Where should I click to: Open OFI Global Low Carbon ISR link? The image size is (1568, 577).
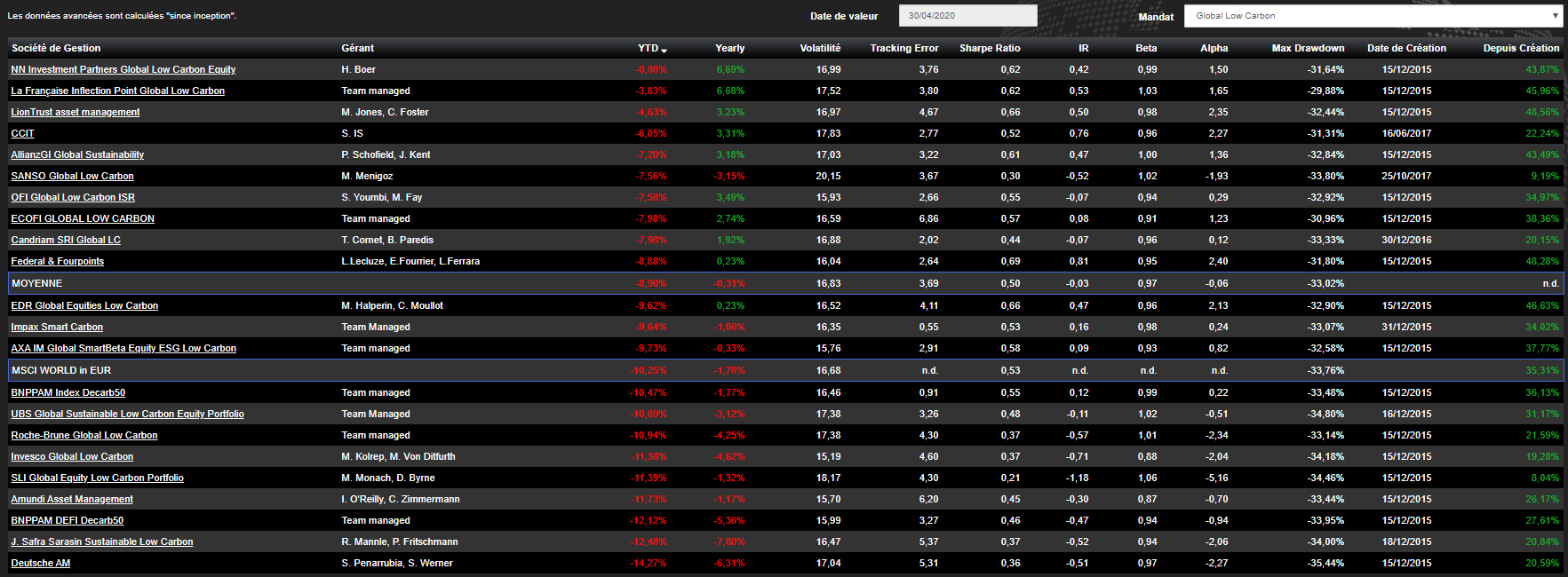73,197
